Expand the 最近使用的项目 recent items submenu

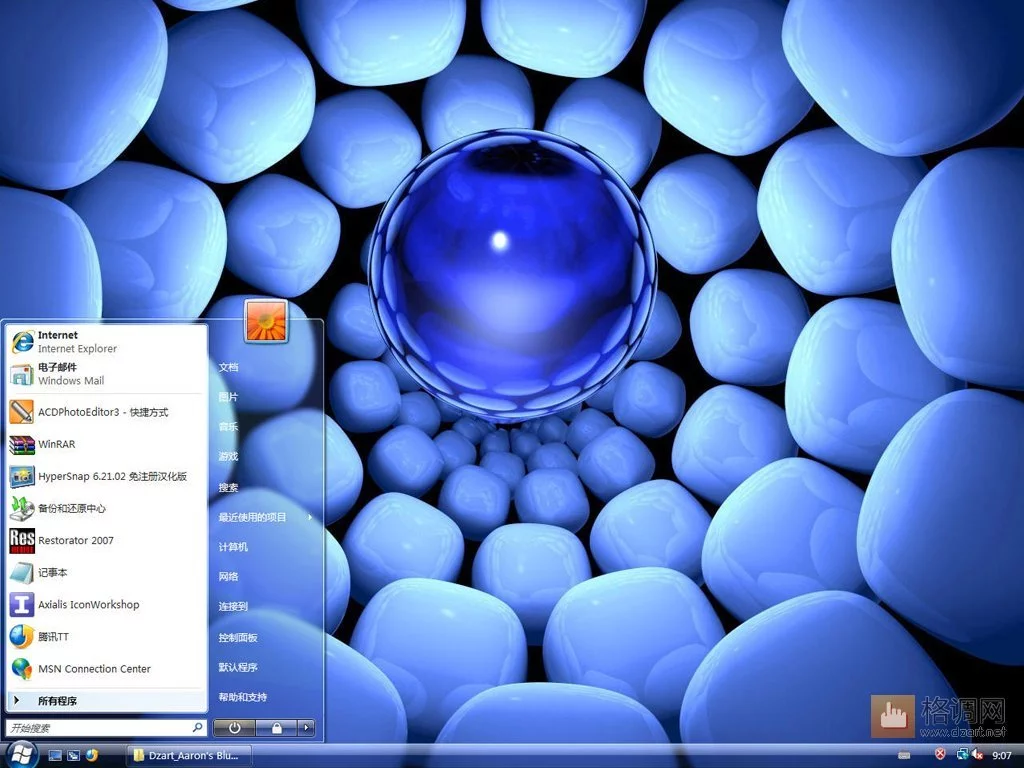tap(265, 517)
